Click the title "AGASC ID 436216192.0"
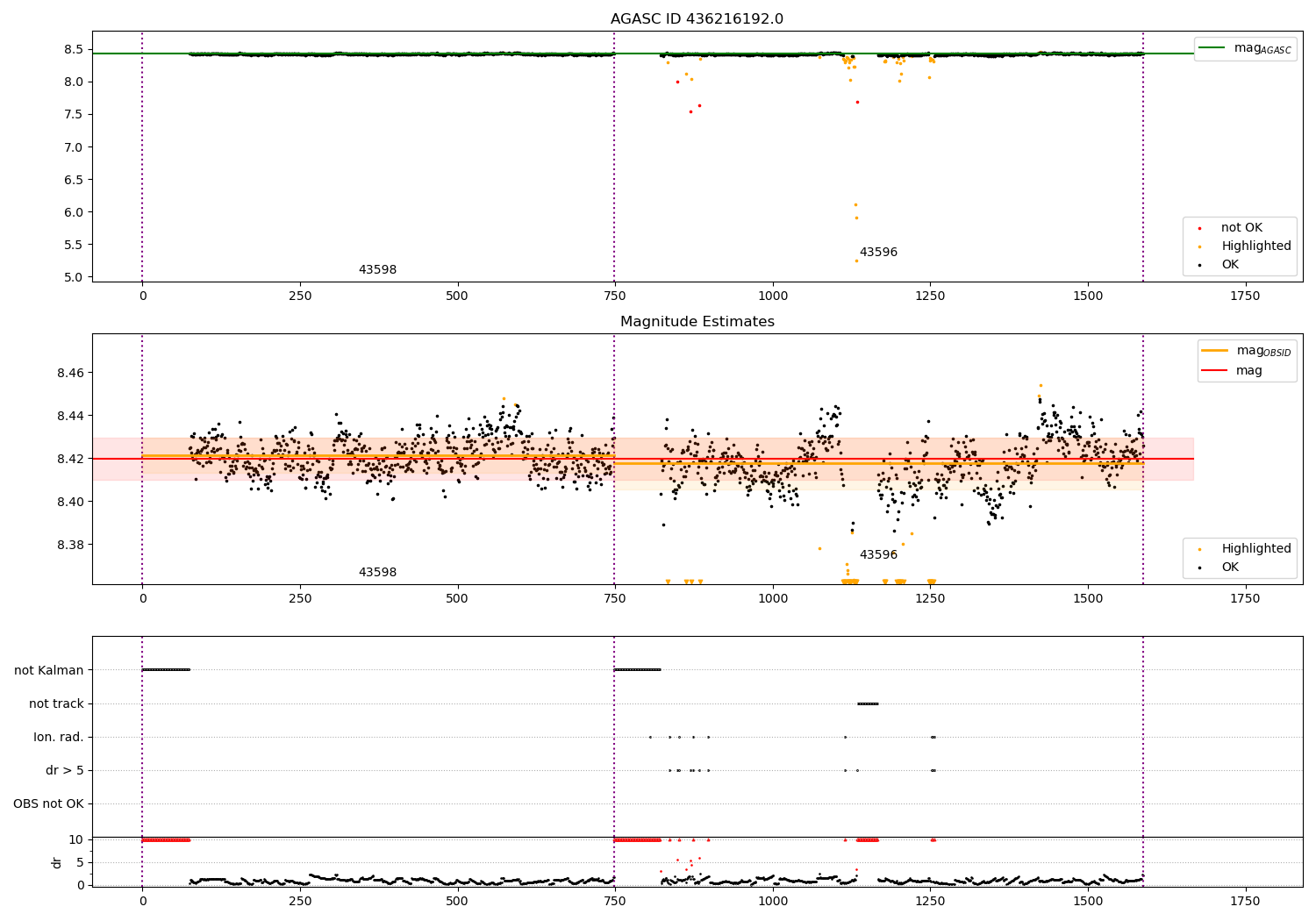 tap(697, 19)
